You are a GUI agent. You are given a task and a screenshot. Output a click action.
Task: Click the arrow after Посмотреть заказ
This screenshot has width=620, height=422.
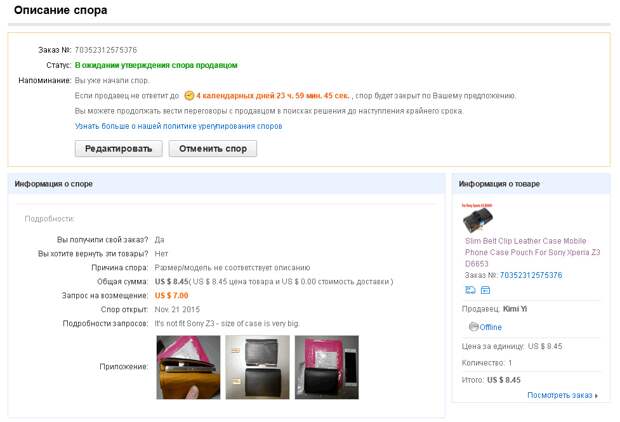pyautogui.click(x=596, y=396)
